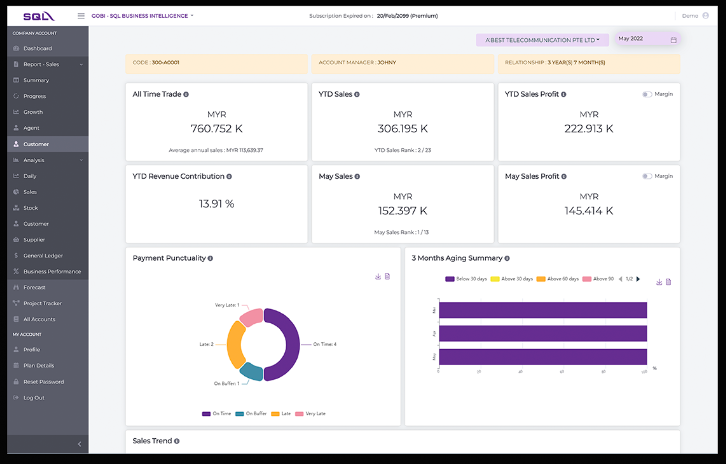Viewport: 726px width, 464px height.
Task: Click the 3 Months Aging Summary info icon
Action: point(507,258)
